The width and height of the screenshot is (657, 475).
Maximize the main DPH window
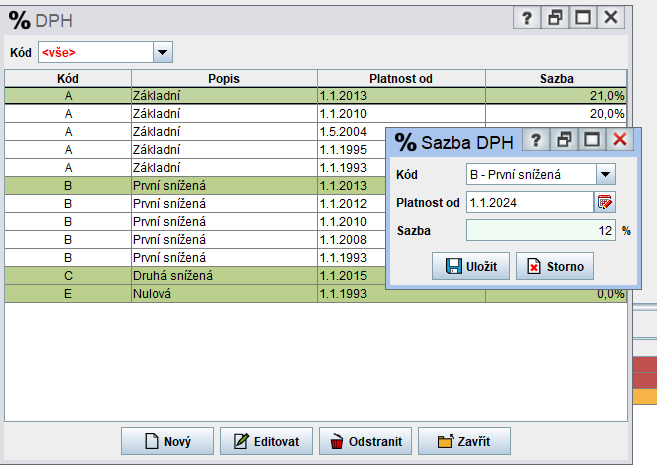(583, 18)
